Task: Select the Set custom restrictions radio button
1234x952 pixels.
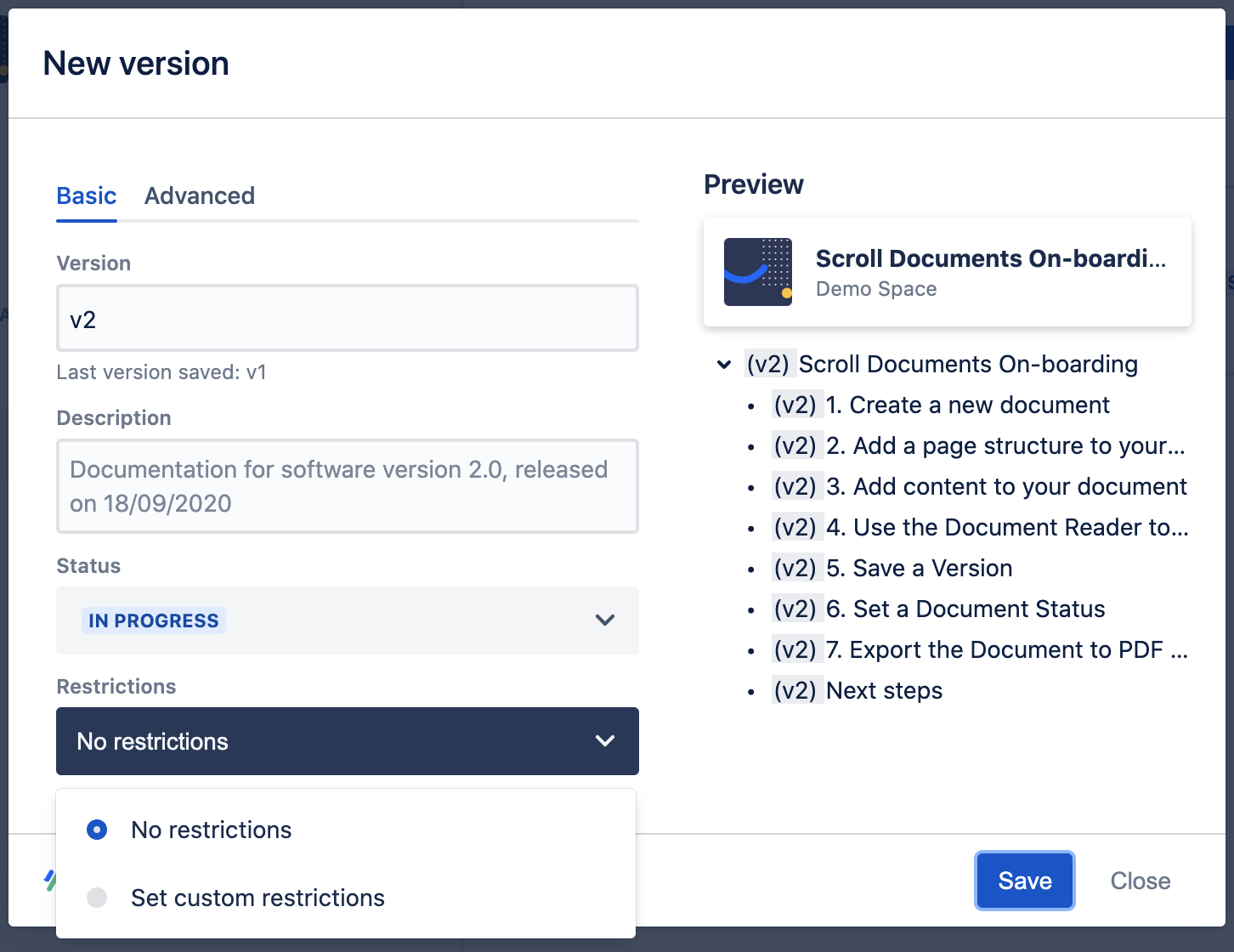Action: [97, 898]
